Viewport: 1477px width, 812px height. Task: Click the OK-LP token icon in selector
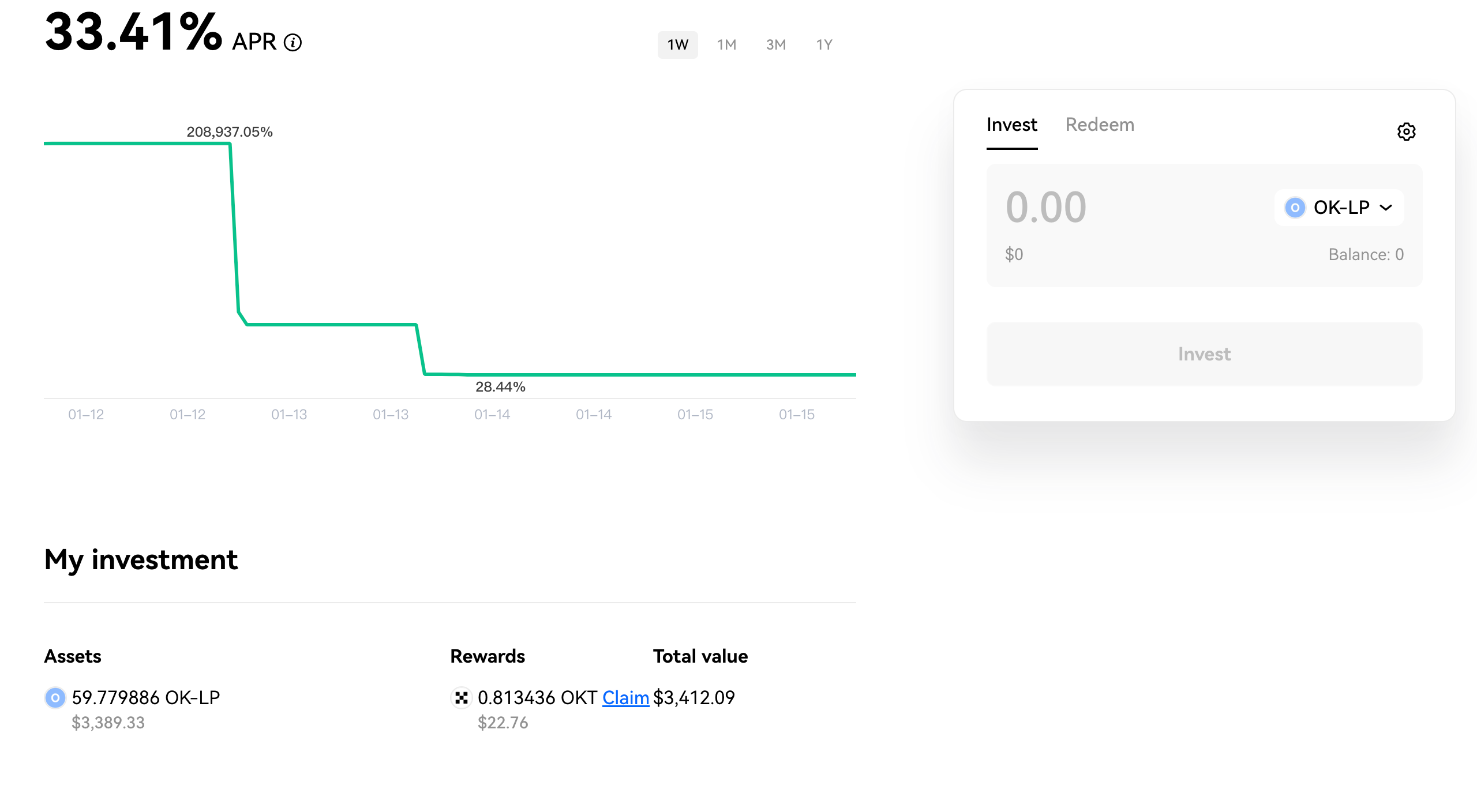point(1295,208)
